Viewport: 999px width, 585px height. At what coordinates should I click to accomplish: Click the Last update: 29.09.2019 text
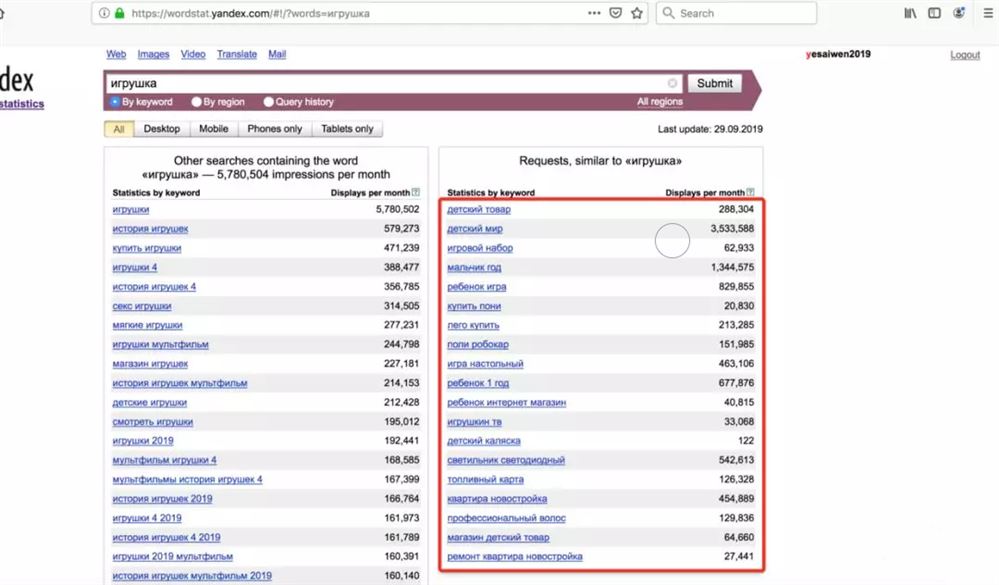coord(710,129)
